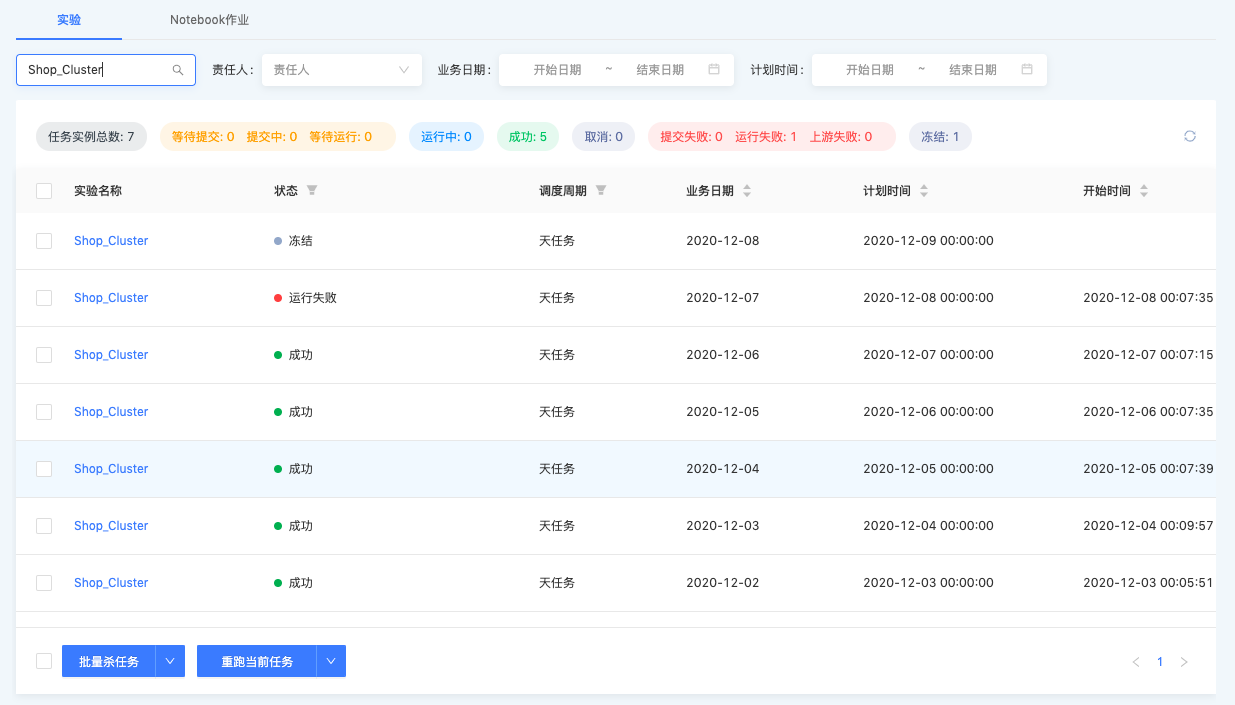Go to previous page arrow
The image size is (1235, 705).
(x=1135, y=662)
